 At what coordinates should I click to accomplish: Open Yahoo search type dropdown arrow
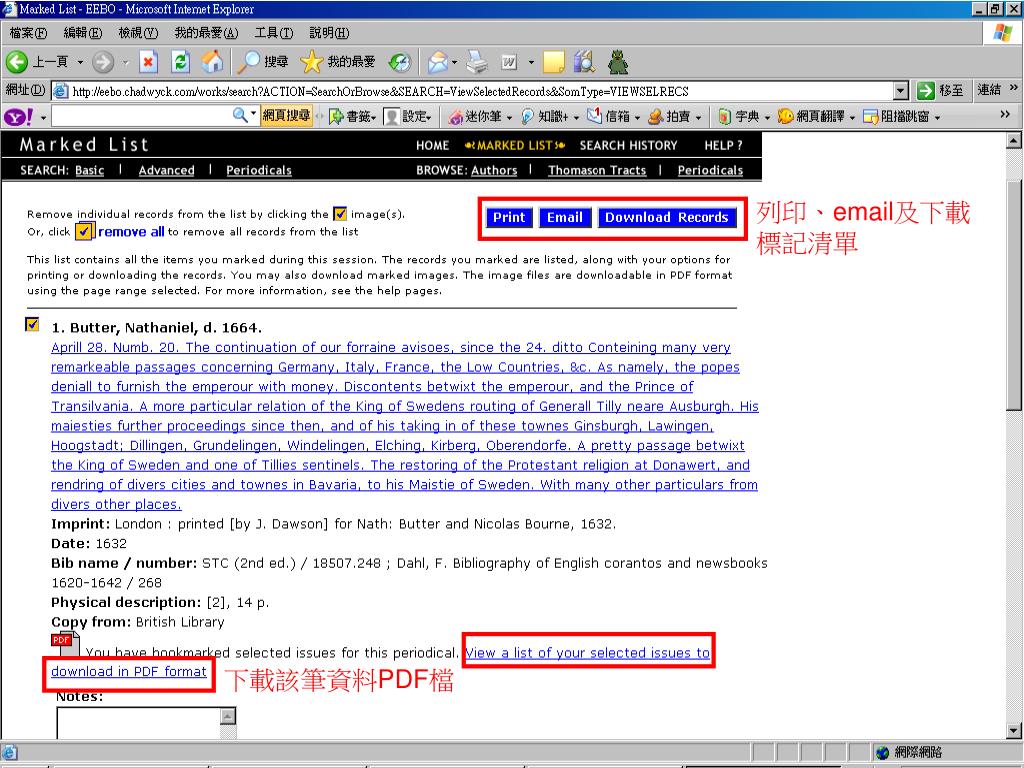(x=253, y=115)
